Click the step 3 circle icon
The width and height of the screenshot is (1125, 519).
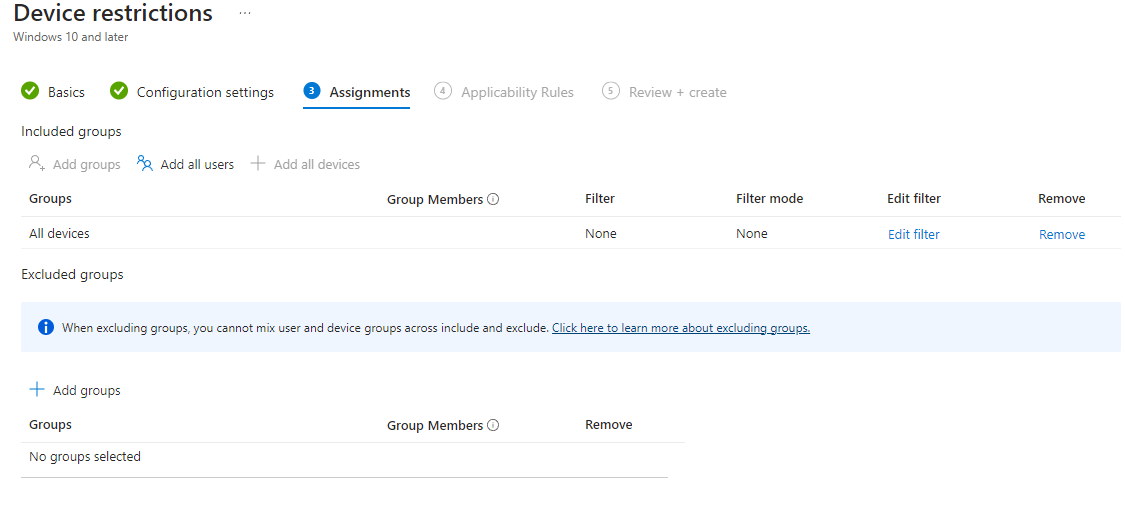click(x=312, y=90)
